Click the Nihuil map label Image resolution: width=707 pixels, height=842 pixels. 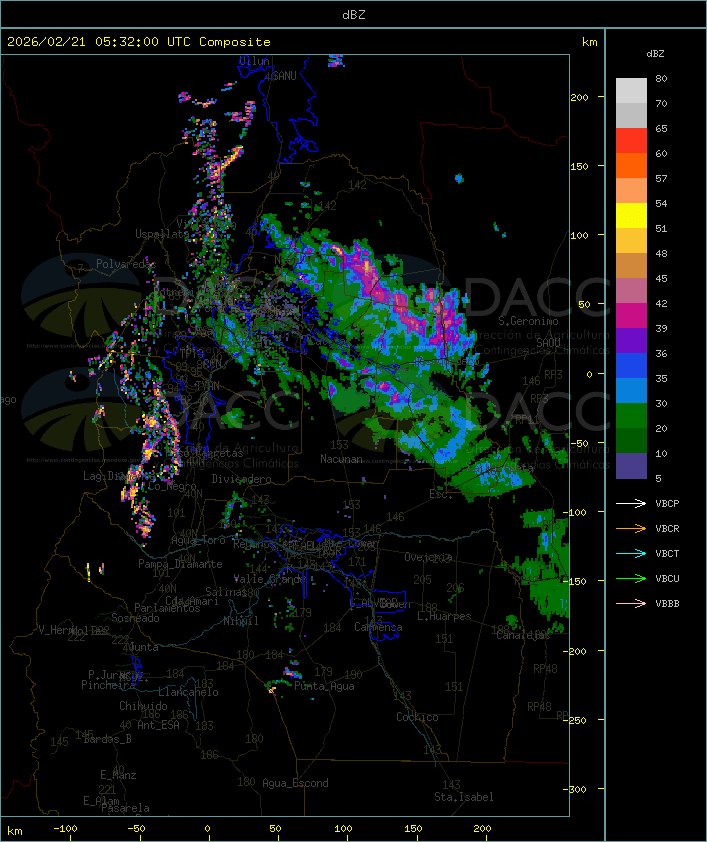[241, 621]
